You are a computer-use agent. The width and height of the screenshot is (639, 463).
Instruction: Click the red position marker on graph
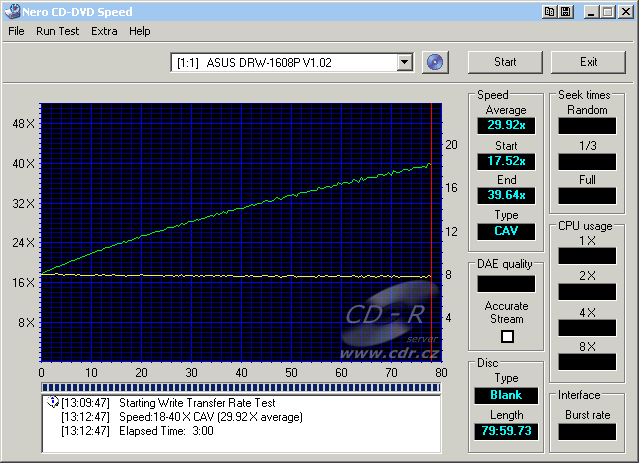coord(432,232)
